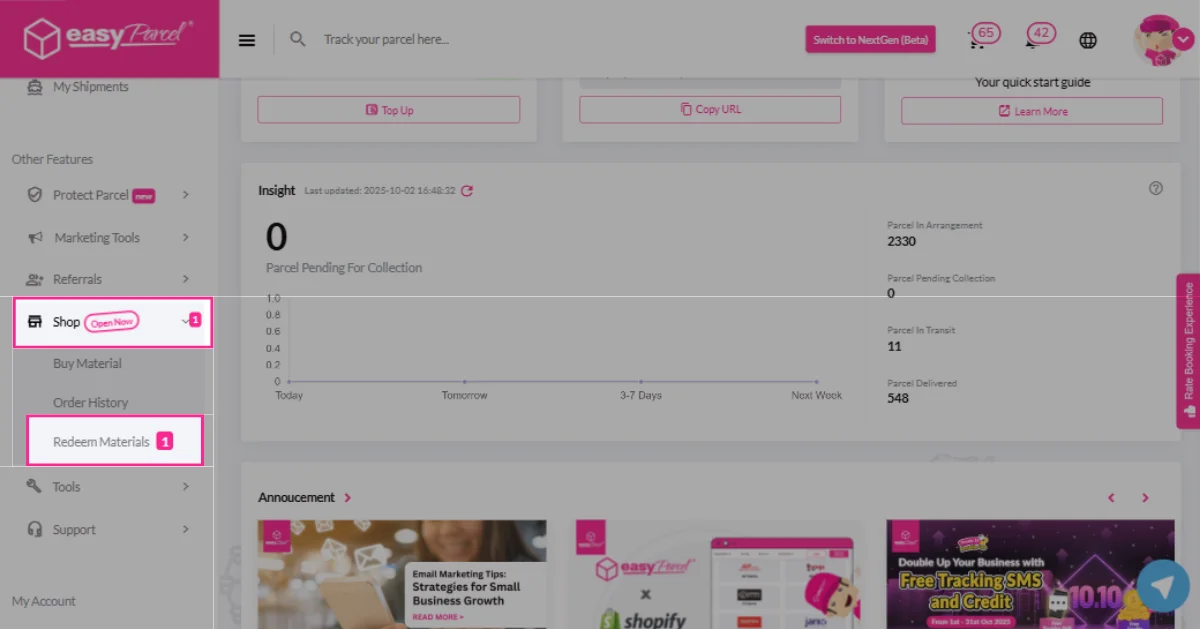
Task: Click the Copy URL button
Action: pos(710,109)
